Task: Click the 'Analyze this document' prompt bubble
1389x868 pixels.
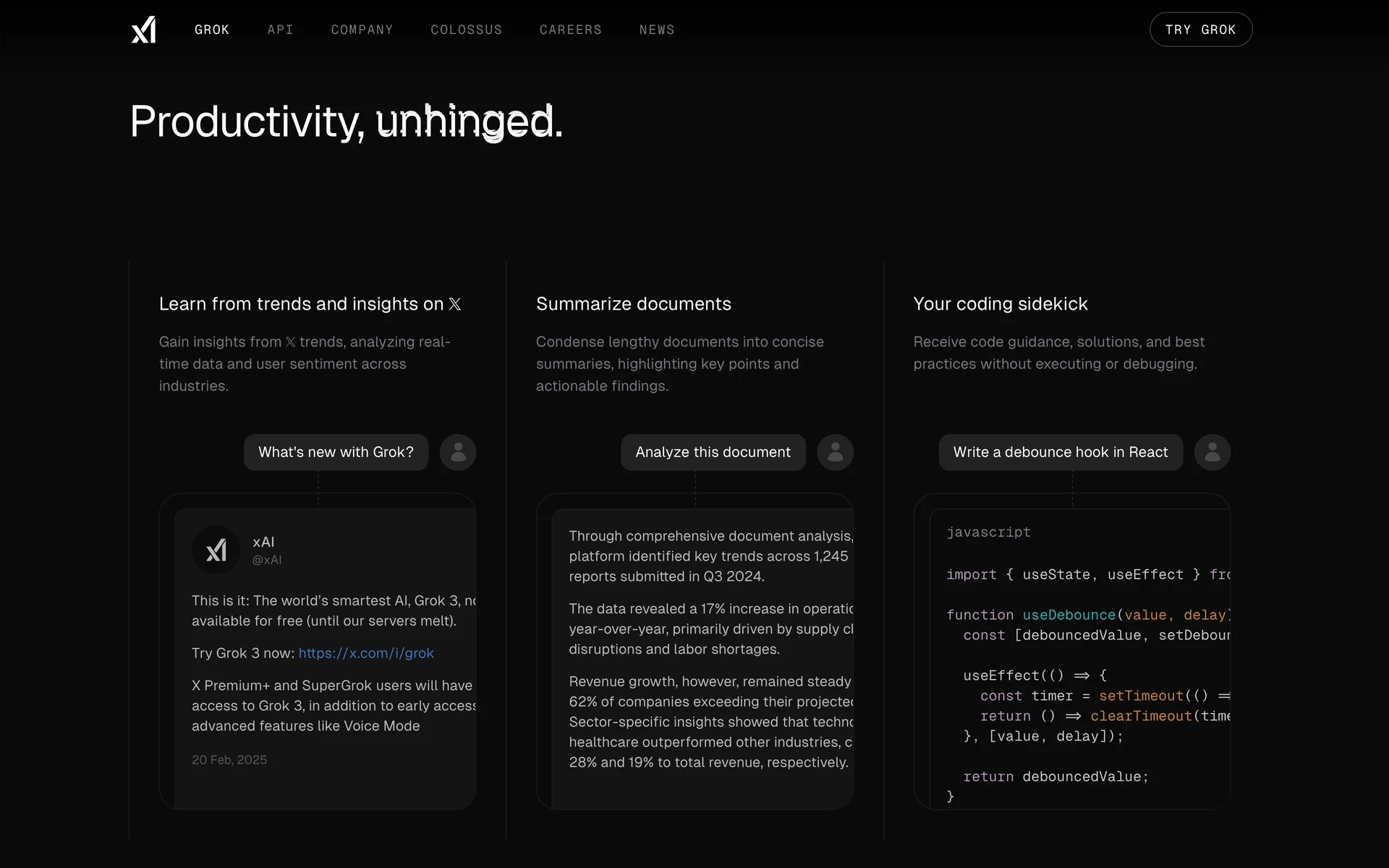Action: [x=713, y=453]
